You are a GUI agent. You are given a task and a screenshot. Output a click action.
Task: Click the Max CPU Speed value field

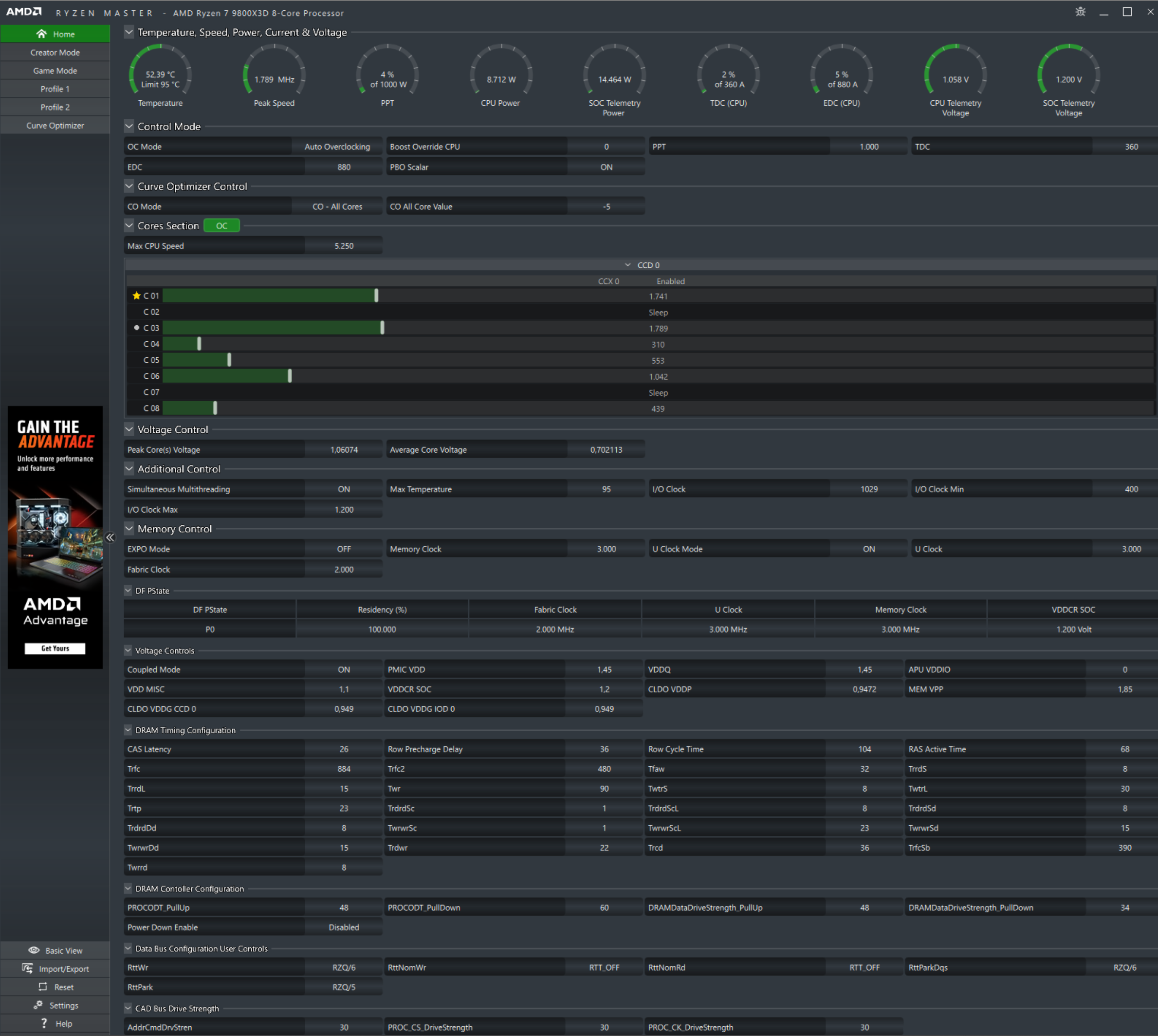(x=344, y=246)
